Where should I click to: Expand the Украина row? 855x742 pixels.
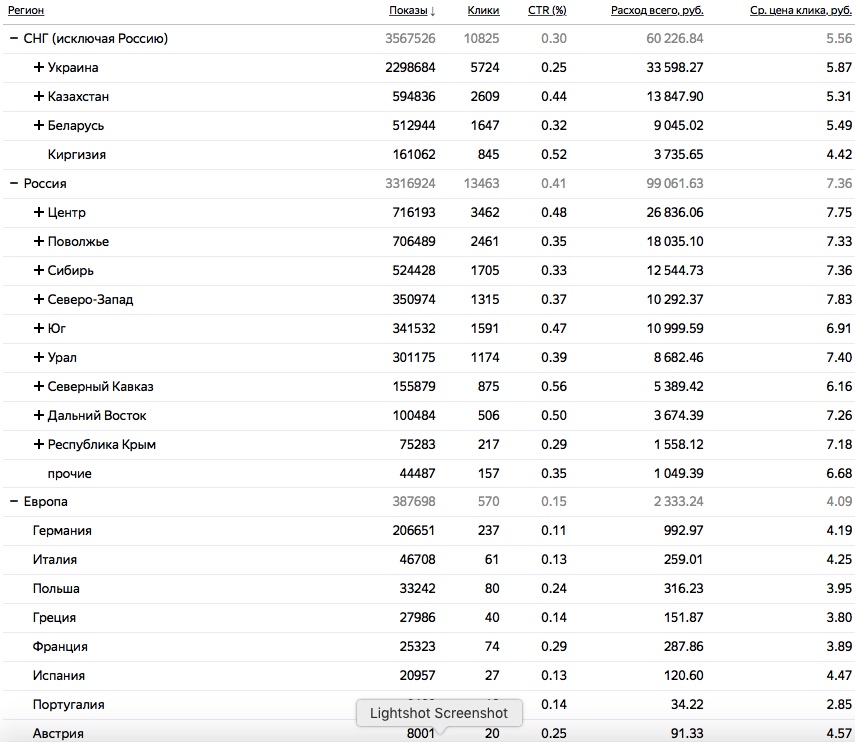(39, 67)
